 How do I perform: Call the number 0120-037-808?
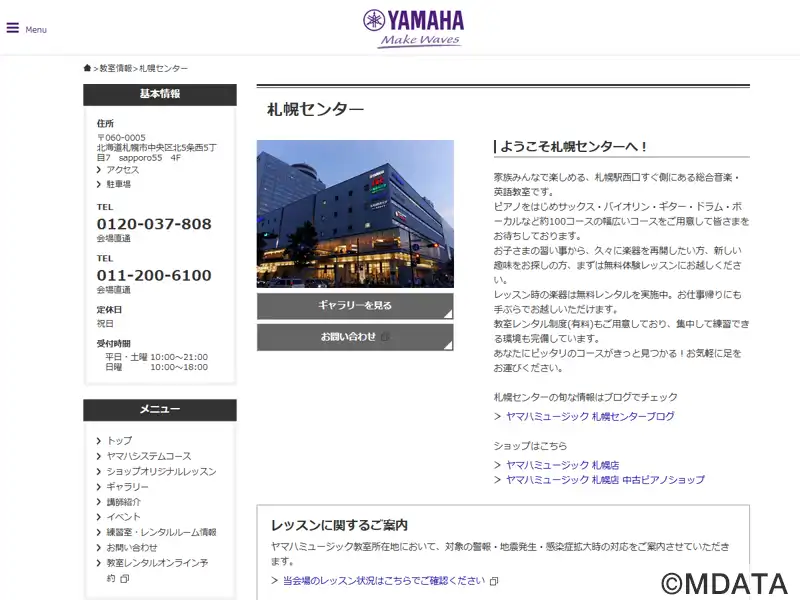pyautogui.click(x=154, y=223)
